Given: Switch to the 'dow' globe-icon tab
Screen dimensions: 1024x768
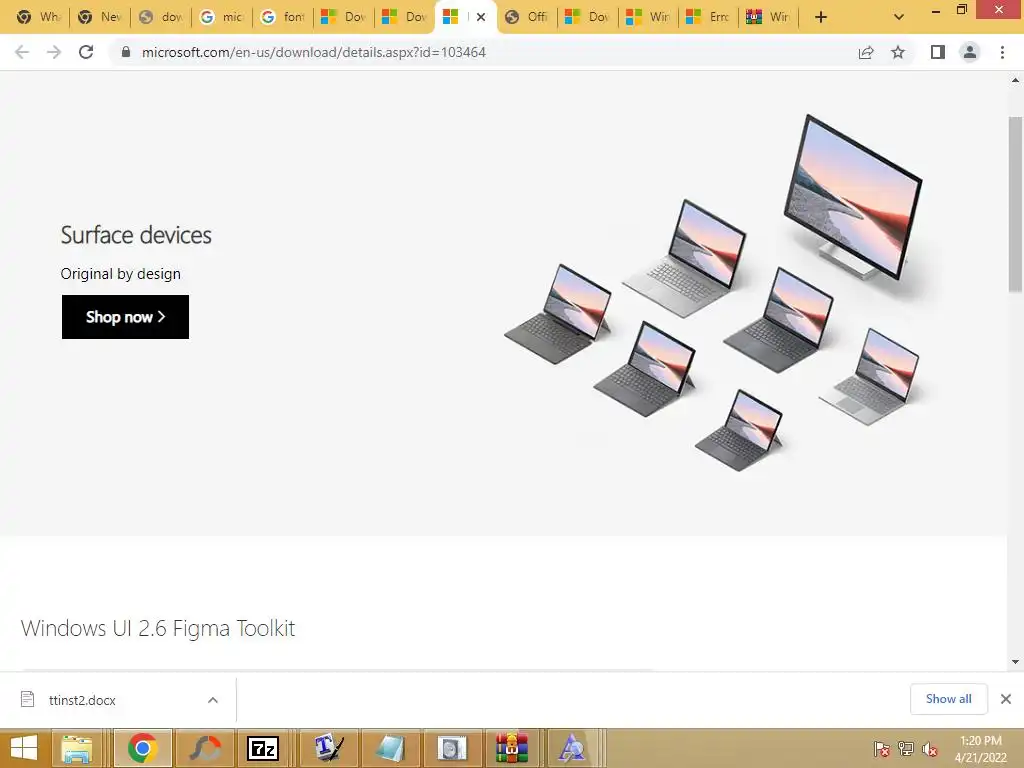Looking at the screenshot, I should pyautogui.click(x=161, y=17).
